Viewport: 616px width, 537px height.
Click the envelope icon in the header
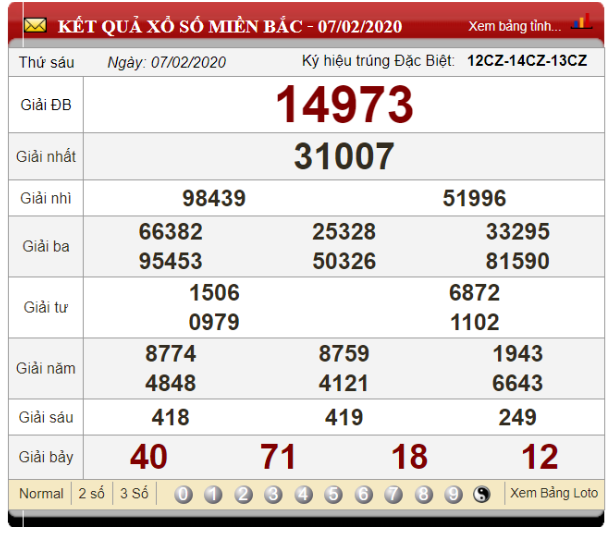[36, 24]
